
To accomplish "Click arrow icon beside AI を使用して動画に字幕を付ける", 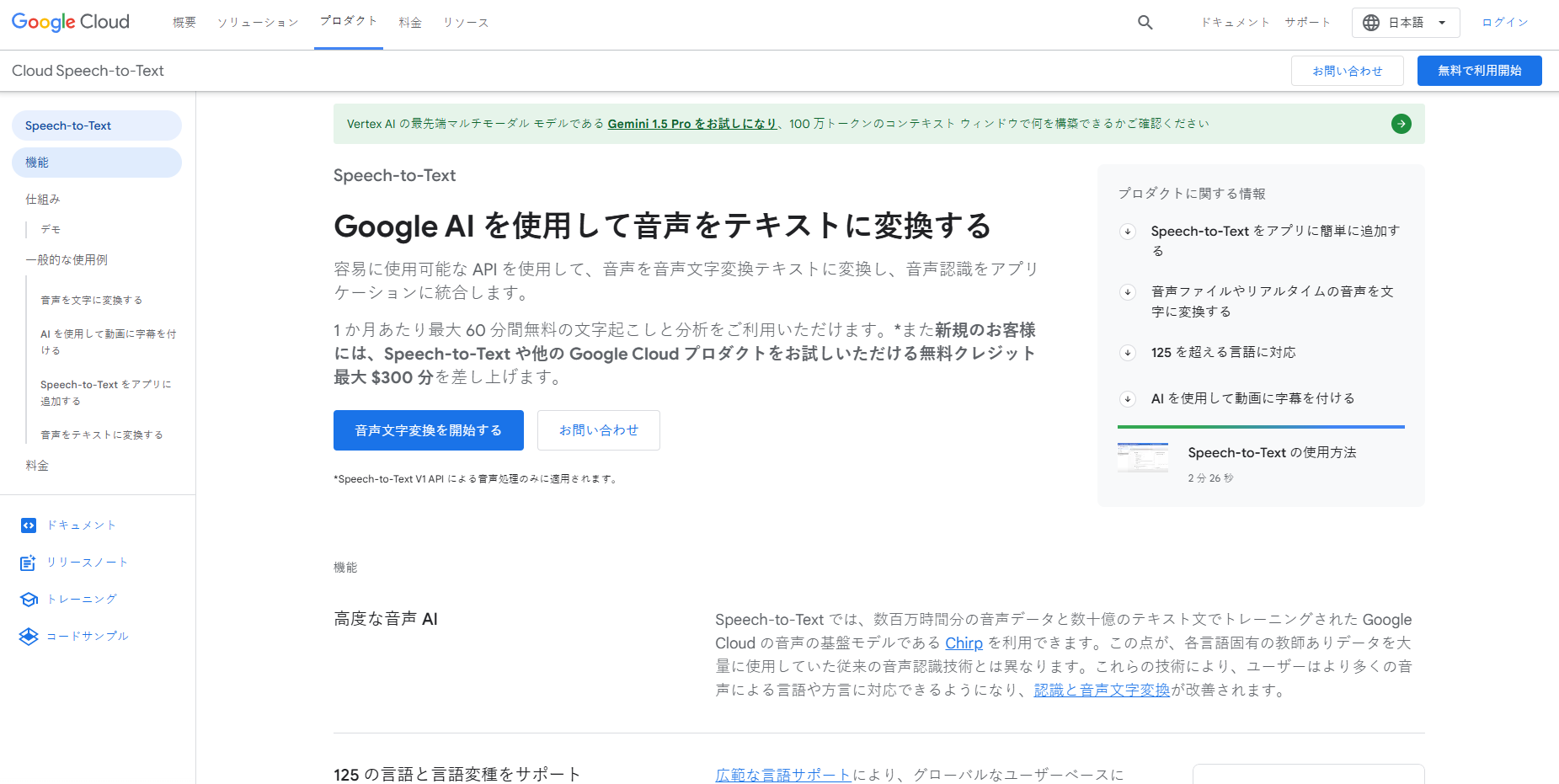I will point(1128,399).
